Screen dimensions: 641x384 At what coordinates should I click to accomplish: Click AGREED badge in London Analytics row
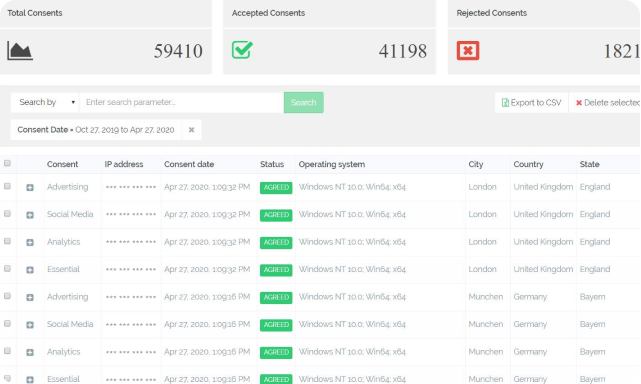[x=276, y=243]
